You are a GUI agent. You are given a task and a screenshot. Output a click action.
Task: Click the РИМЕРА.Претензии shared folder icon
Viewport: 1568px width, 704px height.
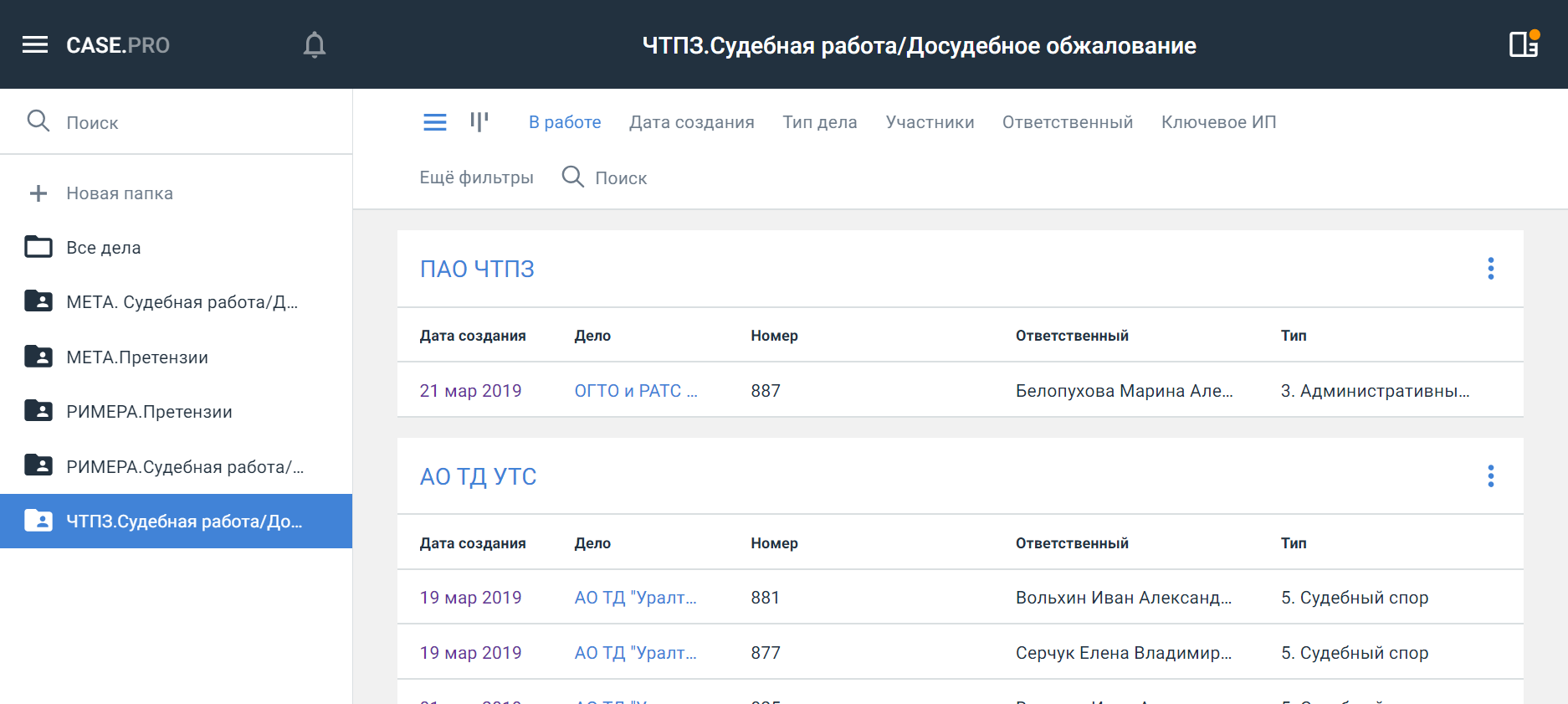[38, 411]
